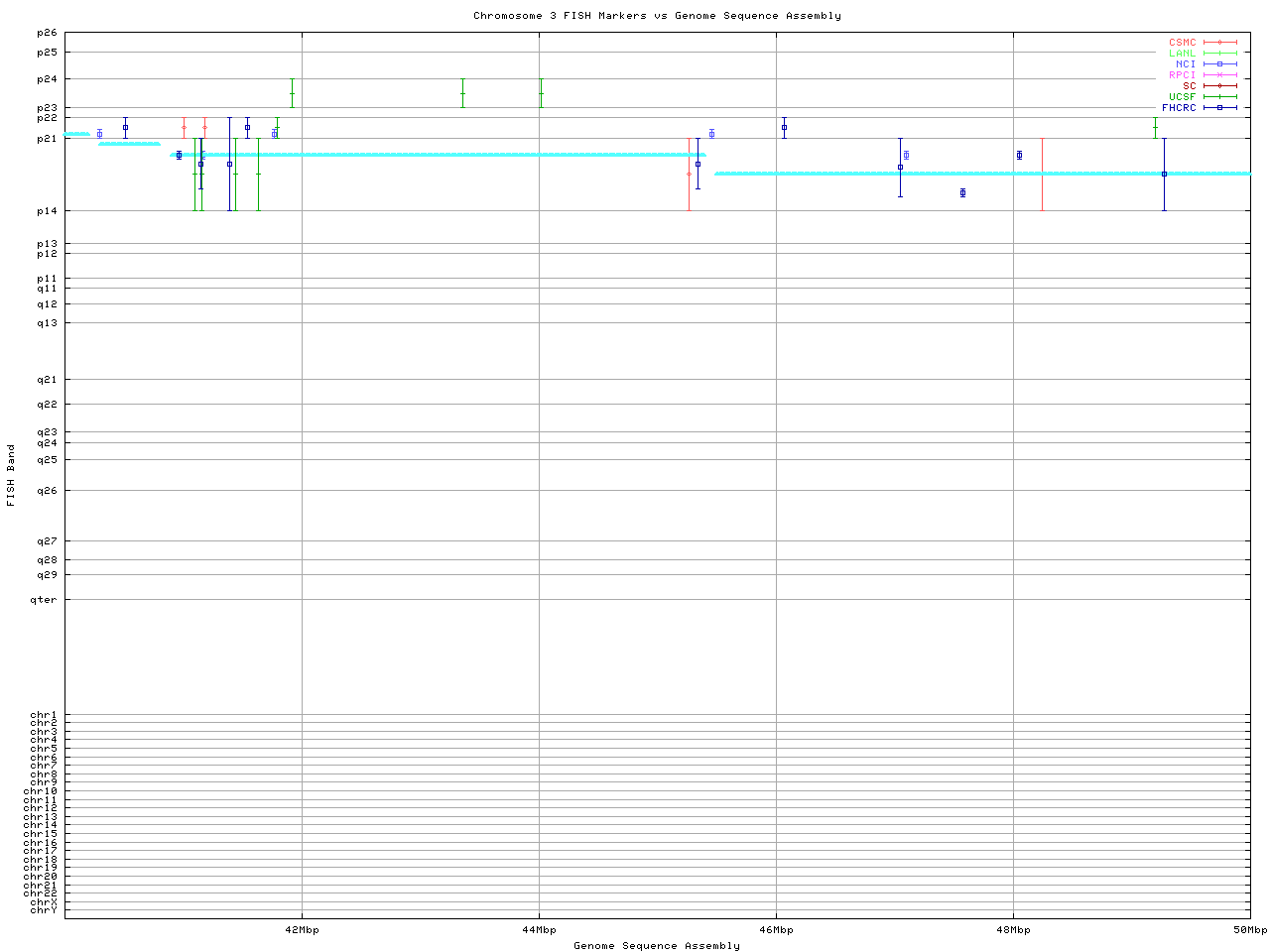Viewport: 1270px width, 952px height.
Task: Click the "Genome Sequence Assembly" x-axis title
Action: coord(657,946)
